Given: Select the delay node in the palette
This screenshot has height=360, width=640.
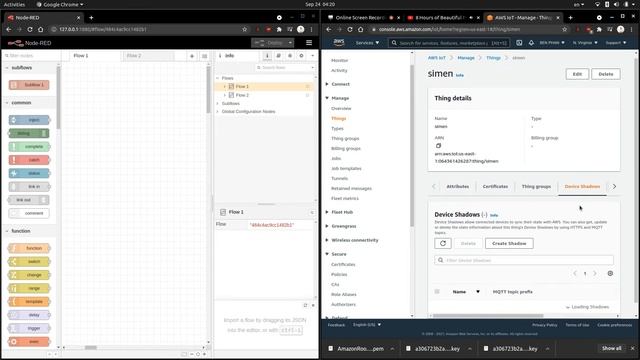Looking at the screenshot, I should coord(29,315).
